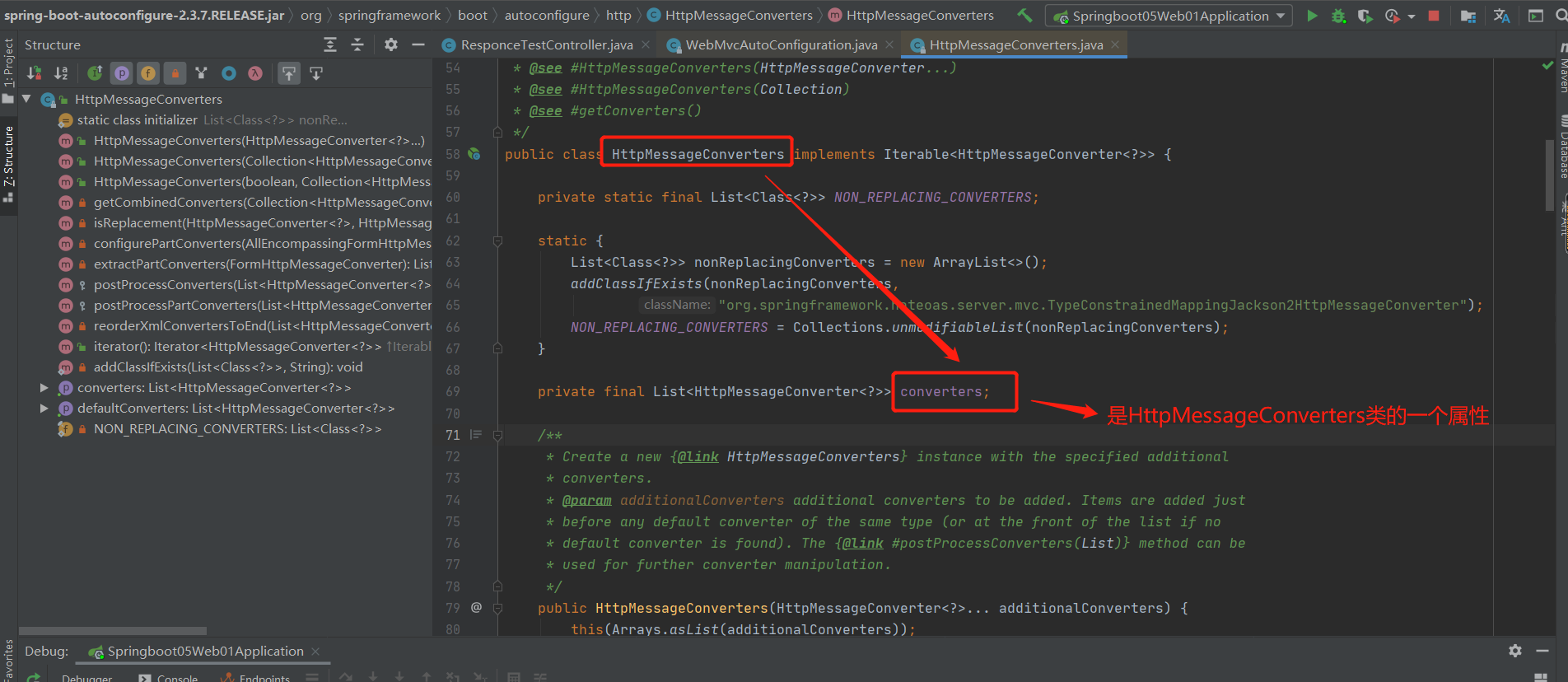The width and height of the screenshot is (1568, 682).
Task: Switch to ResponceTestController.java tab
Action: [x=546, y=44]
